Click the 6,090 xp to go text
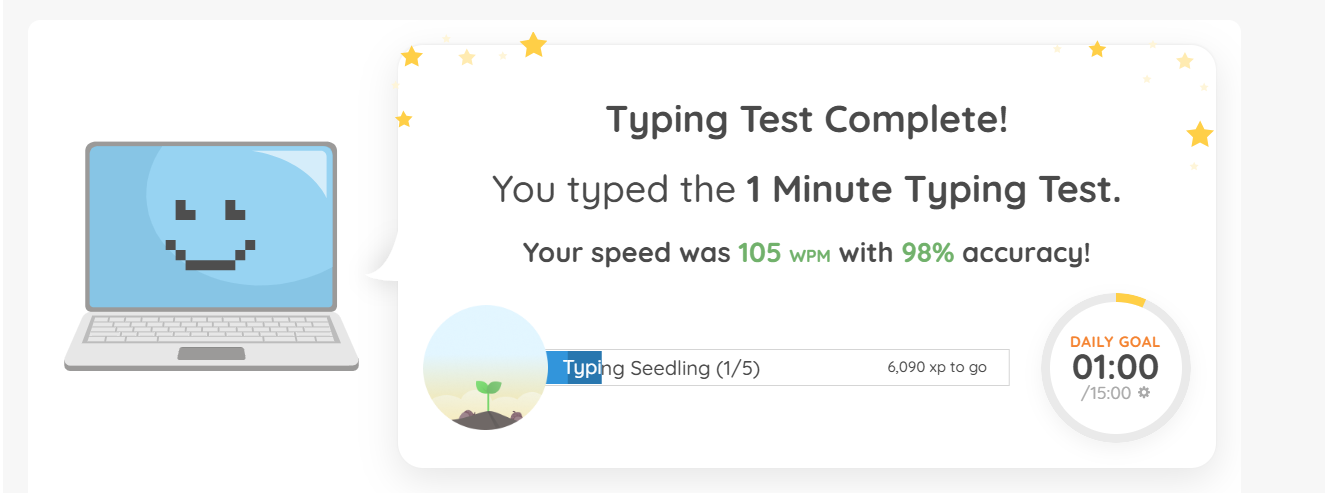1325x493 pixels. click(937, 367)
